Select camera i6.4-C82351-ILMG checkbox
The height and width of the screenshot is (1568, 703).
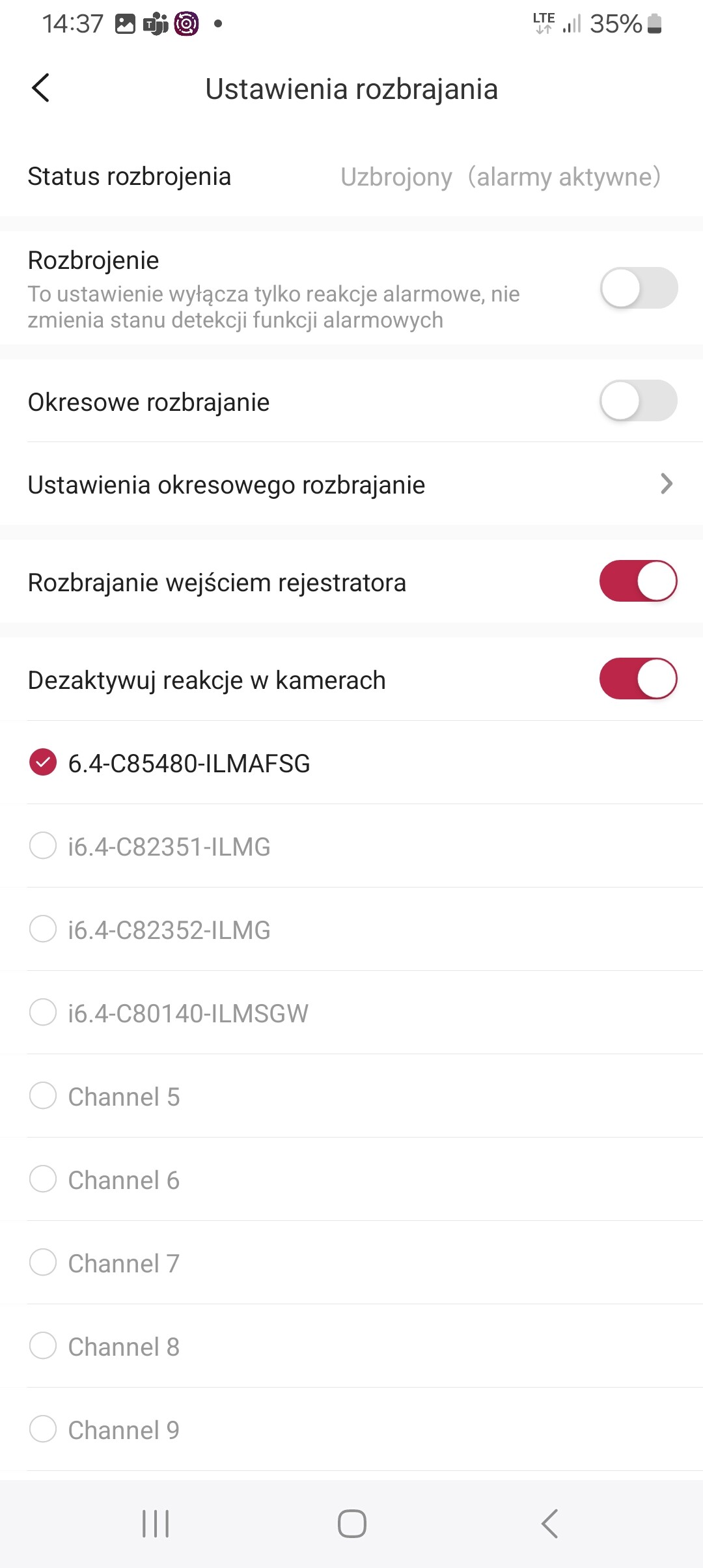pyautogui.click(x=43, y=846)
